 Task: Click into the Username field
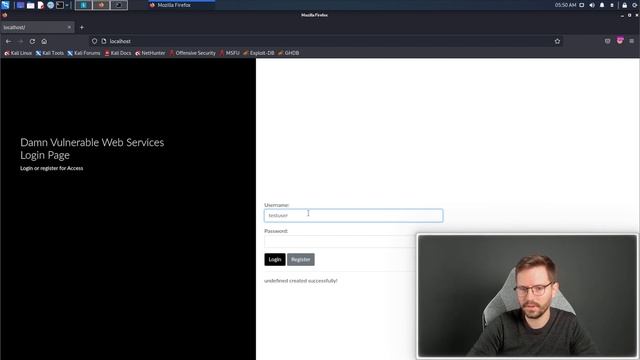pos(353,216)
